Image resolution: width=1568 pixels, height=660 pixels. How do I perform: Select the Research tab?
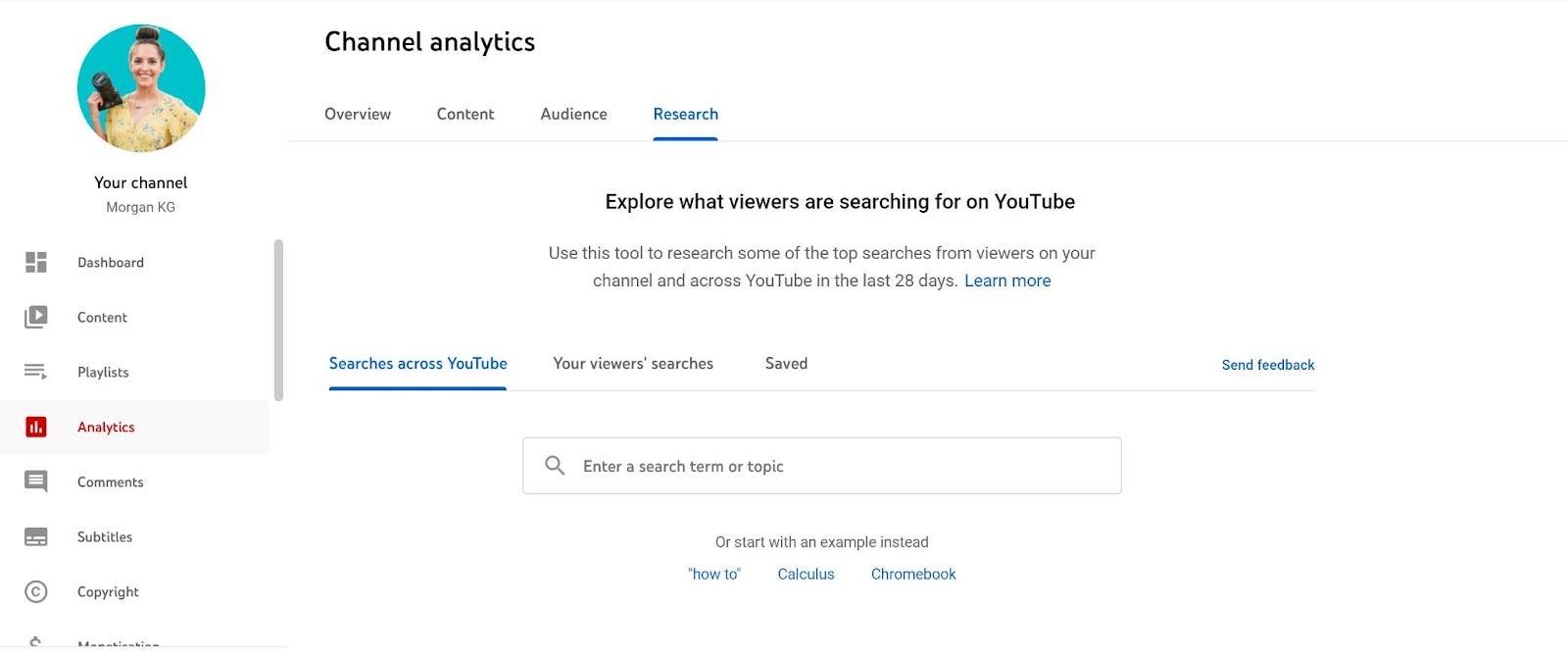click(686, 114)
